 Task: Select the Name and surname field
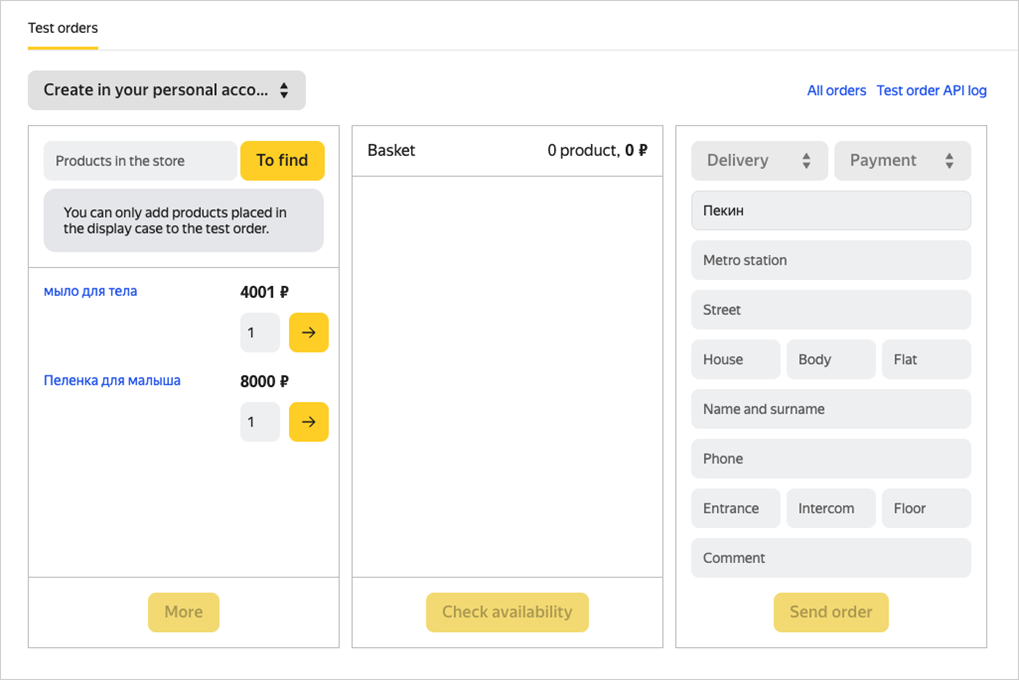click(x=830, y=409)
